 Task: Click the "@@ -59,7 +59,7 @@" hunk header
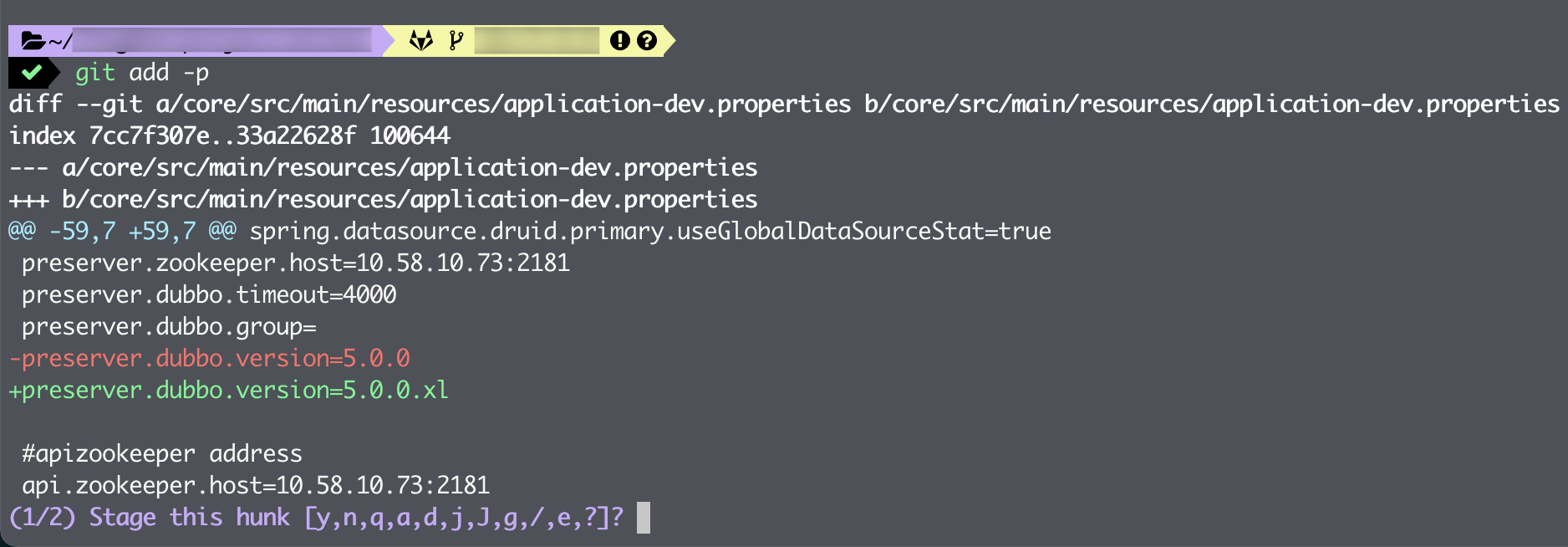tap(122, 231)
